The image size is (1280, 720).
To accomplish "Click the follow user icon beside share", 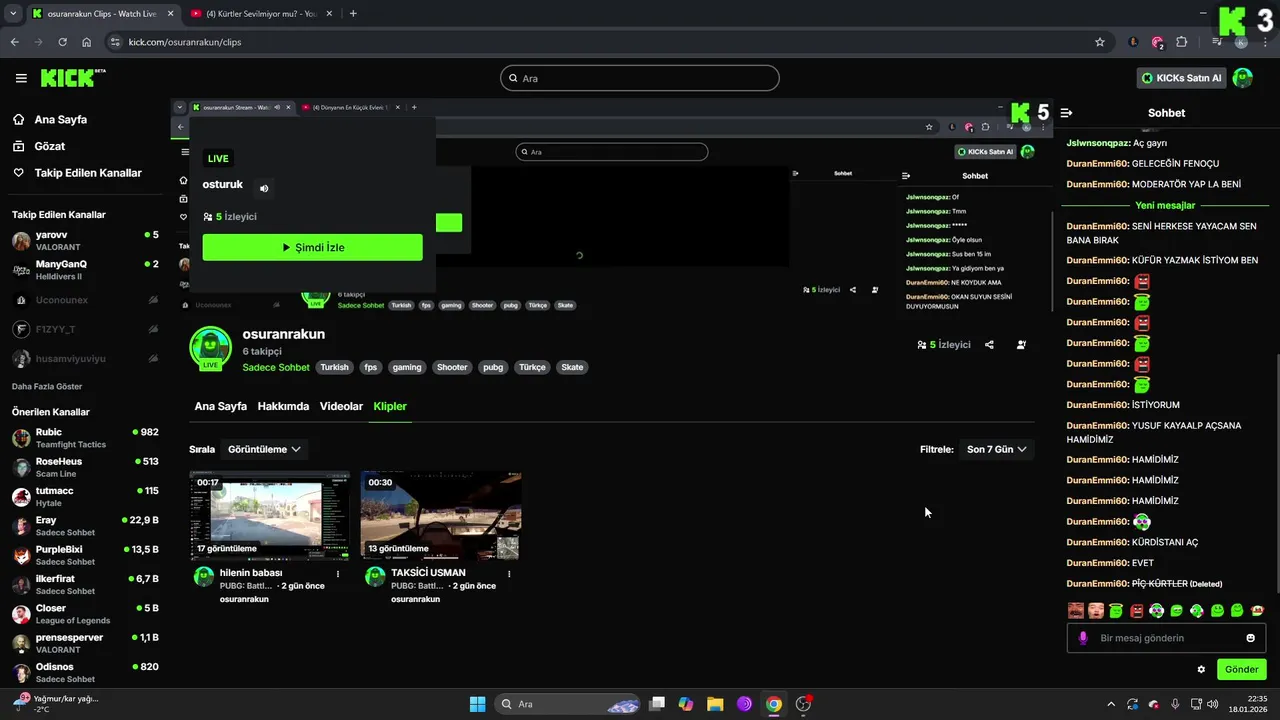I will pyautogui.click(x=1021, y=345).
